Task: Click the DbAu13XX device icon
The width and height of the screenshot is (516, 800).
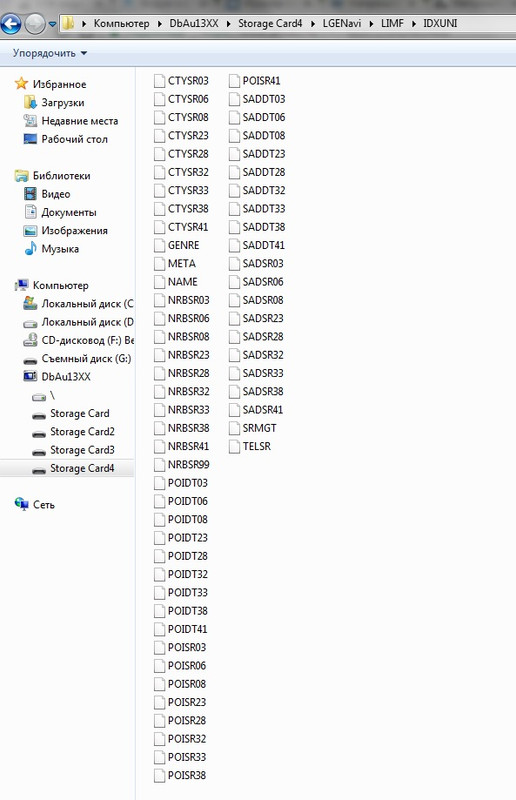Action: click(x=30, y=377)
